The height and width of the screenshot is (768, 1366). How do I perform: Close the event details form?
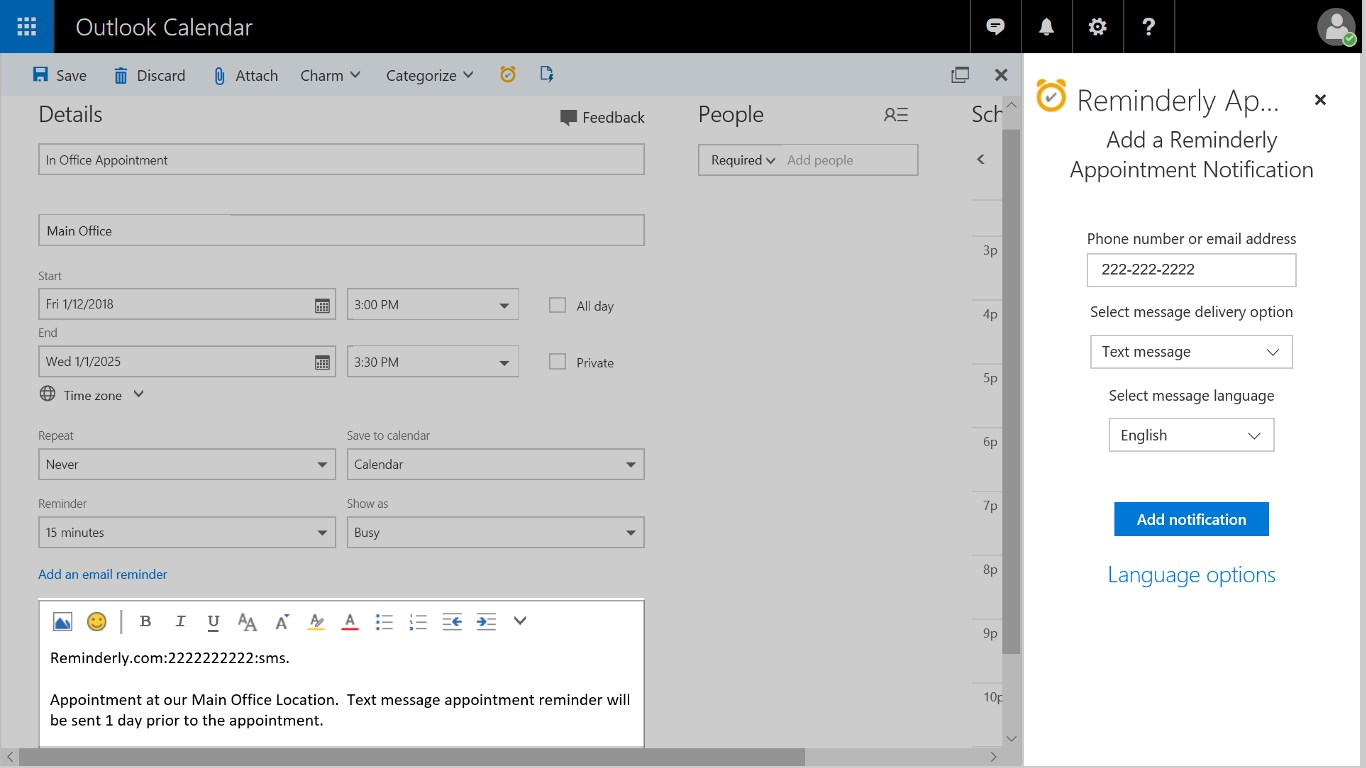(1001, 75)
